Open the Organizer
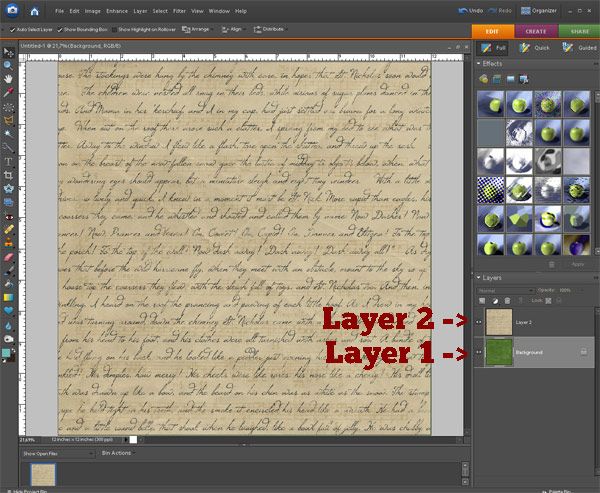The image size is (600, 493). 538,11
